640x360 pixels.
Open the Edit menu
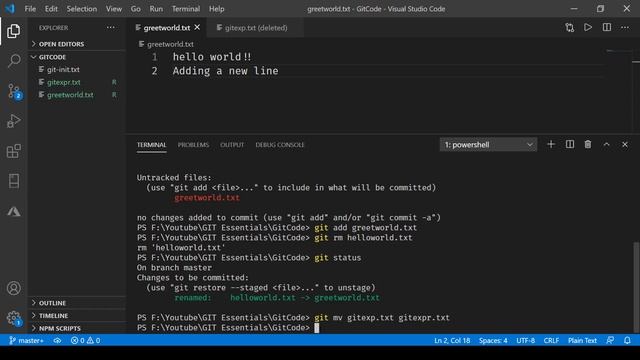(51, 9)
